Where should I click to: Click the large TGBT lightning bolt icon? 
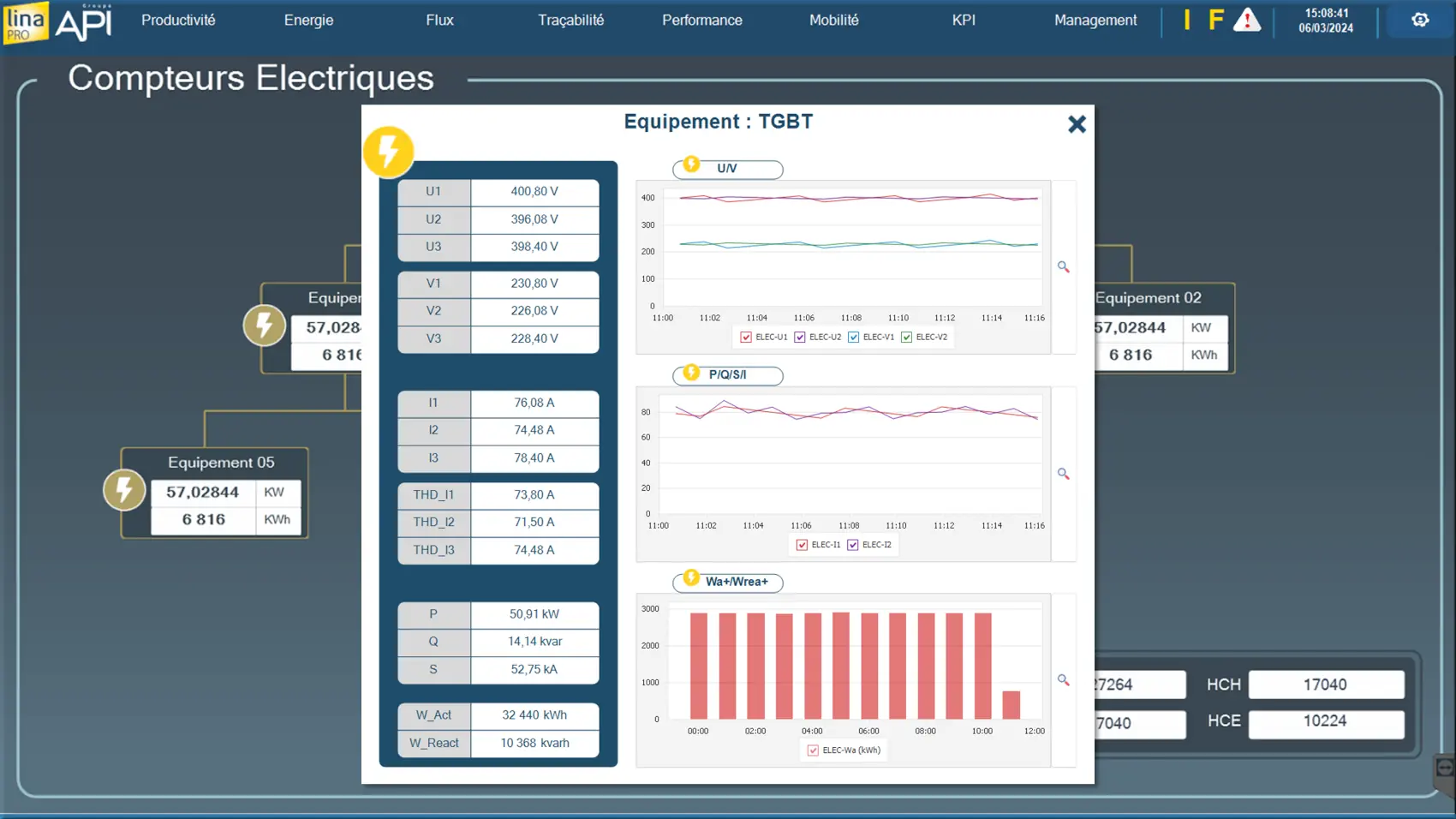389,152
